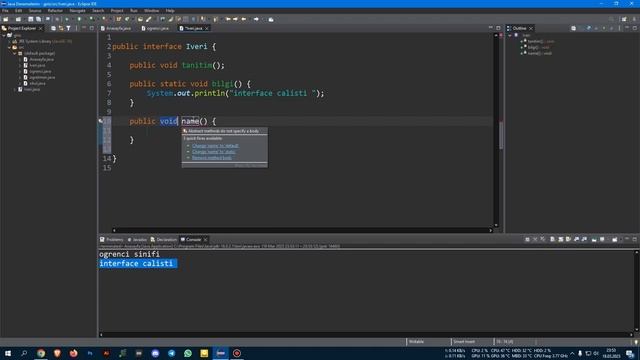Screen dimensions: 640x360
Task: Collapse the (default package) node
Action: point(15,53)
